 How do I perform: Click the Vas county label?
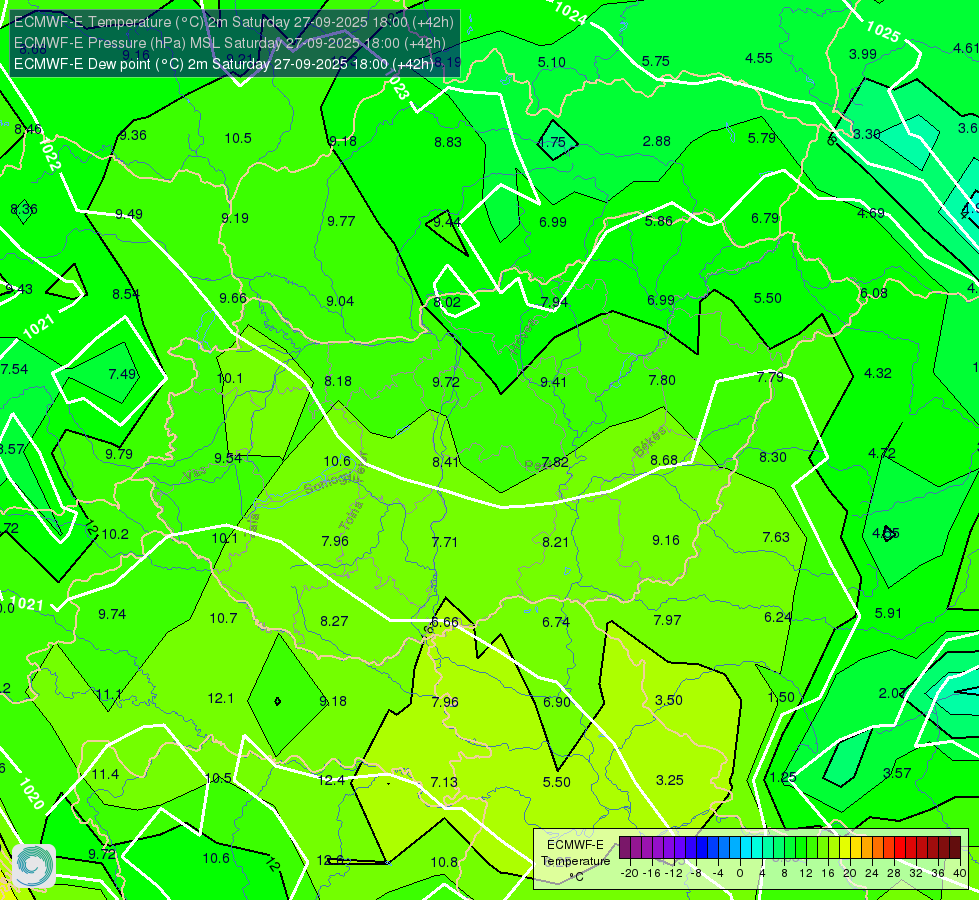point(195,475)
